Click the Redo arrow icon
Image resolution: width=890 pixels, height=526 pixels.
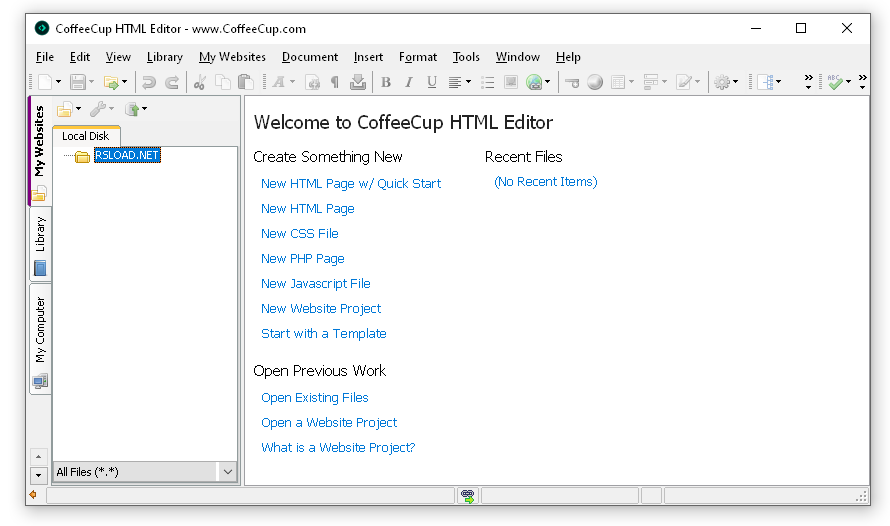pos(172,82)
